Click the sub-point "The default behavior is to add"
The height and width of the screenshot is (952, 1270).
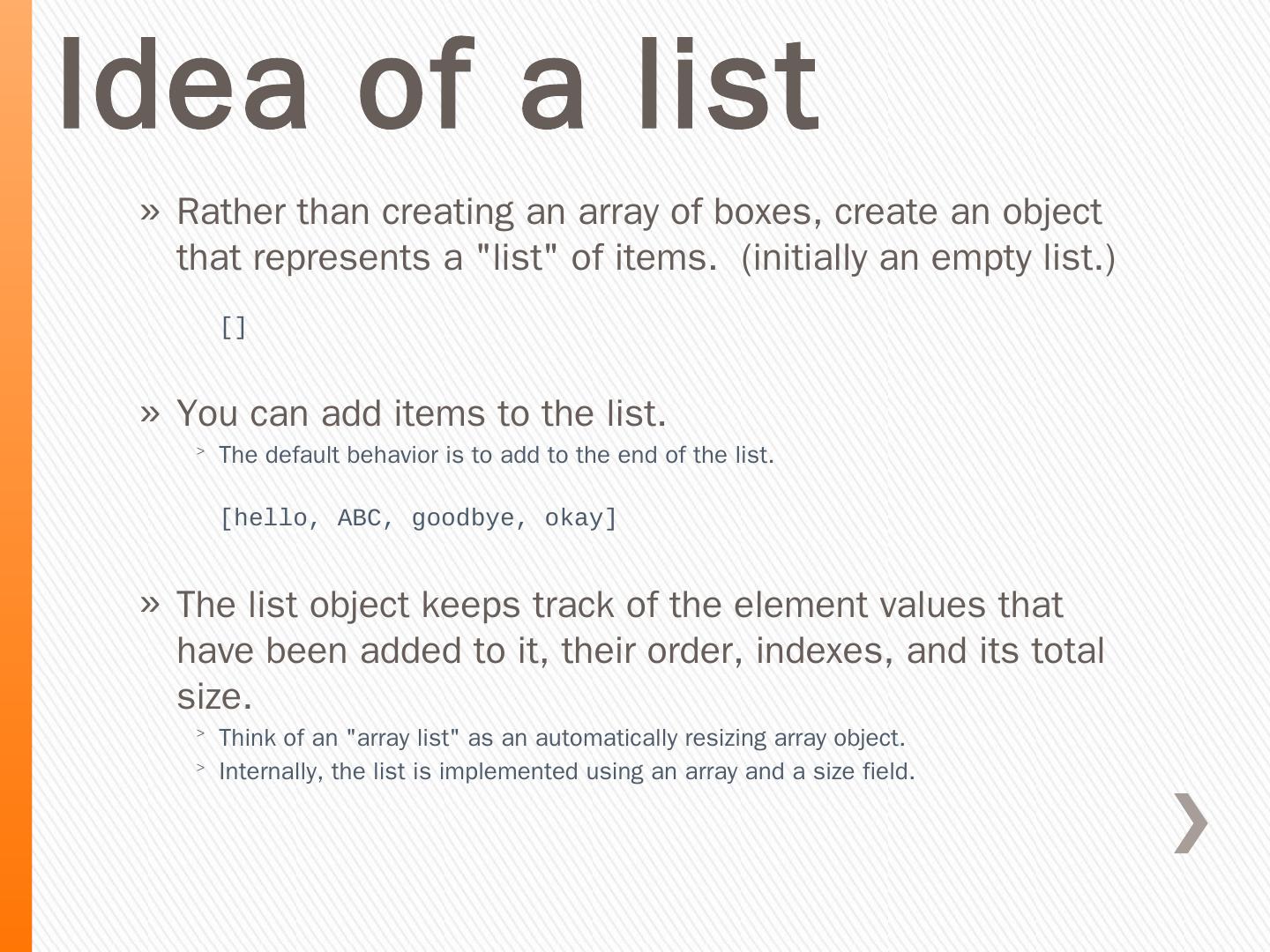(x=496, y=455)
